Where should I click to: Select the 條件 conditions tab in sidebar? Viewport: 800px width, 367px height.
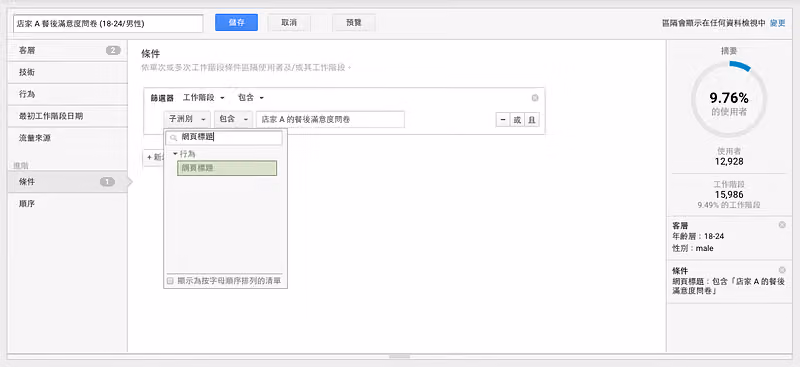tap(67, 182)
